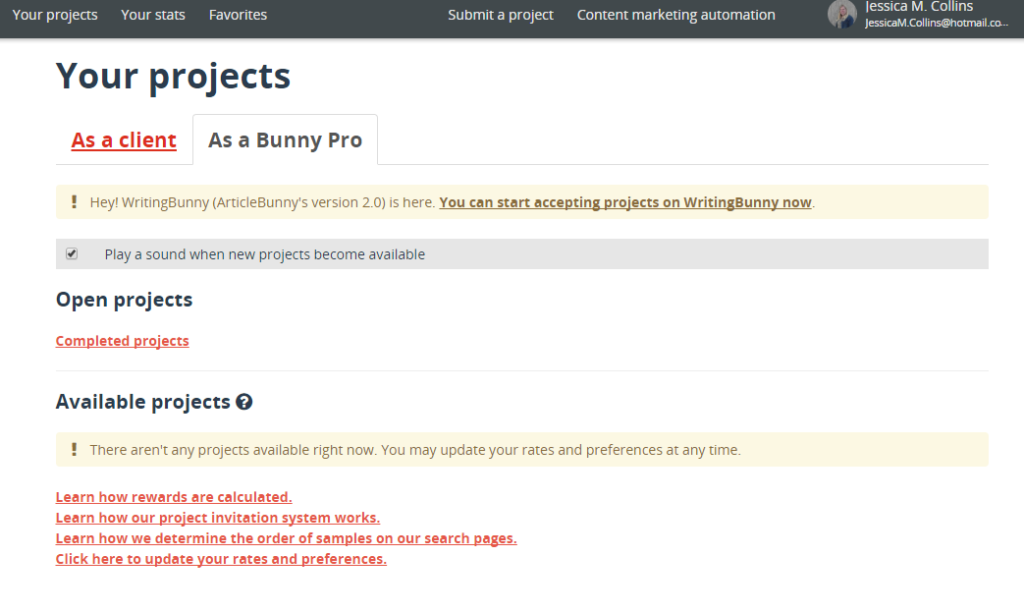Switch to the As a client tab

click(x=123, y=140)
